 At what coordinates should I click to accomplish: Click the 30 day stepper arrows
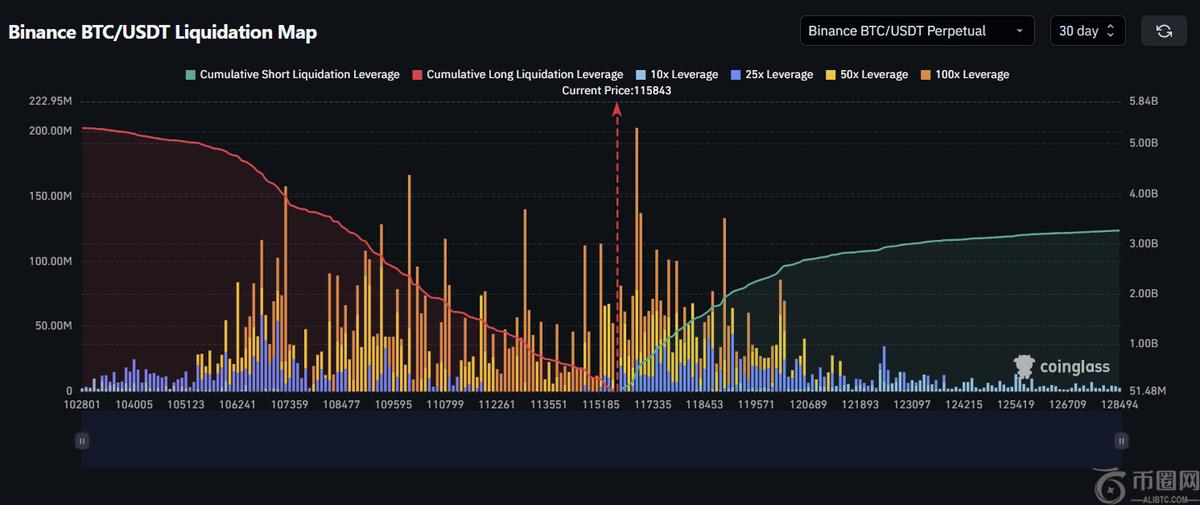[1110, 31]
